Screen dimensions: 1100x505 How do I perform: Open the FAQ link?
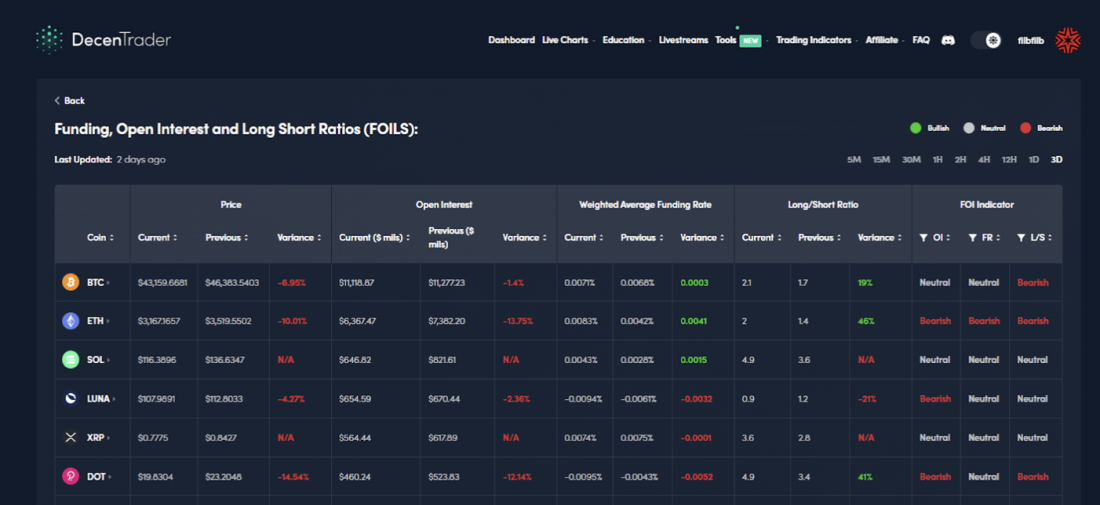(x=921, y=40)
